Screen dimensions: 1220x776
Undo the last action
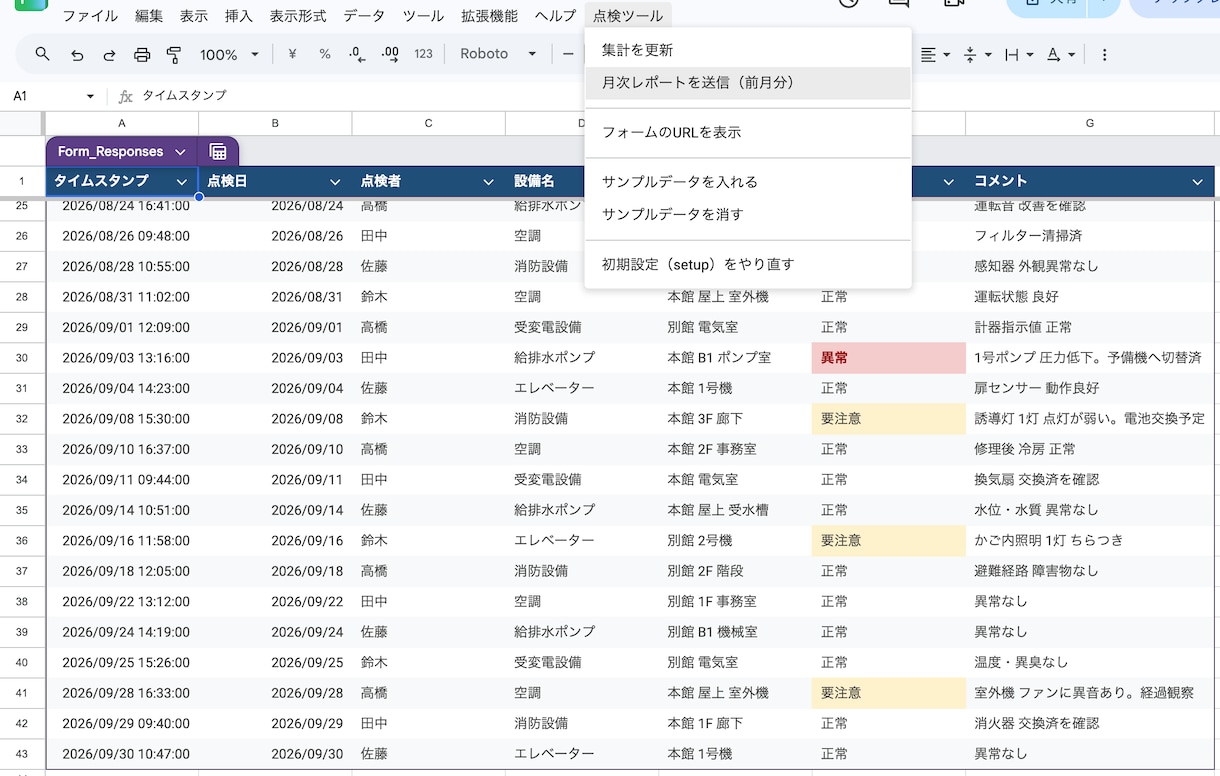pyautogui.click(x=77, y=54)
